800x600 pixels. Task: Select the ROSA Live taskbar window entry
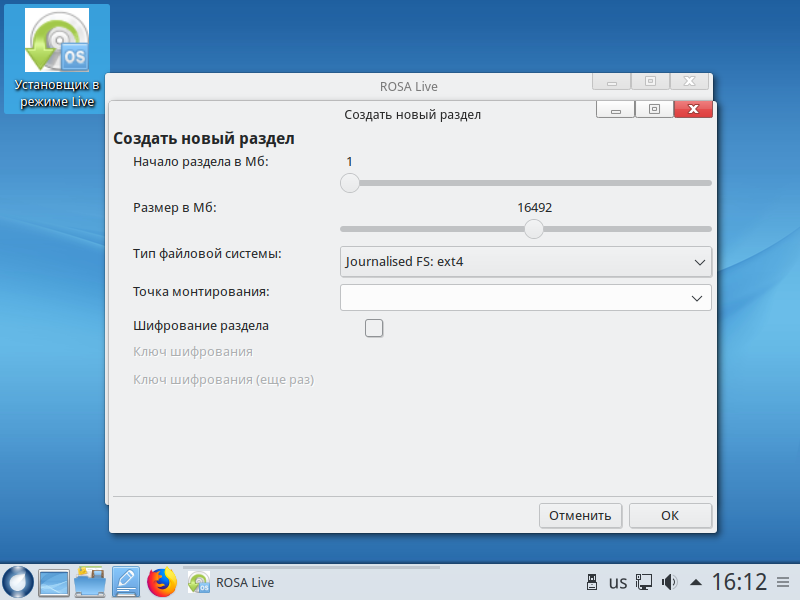(232, 582)
